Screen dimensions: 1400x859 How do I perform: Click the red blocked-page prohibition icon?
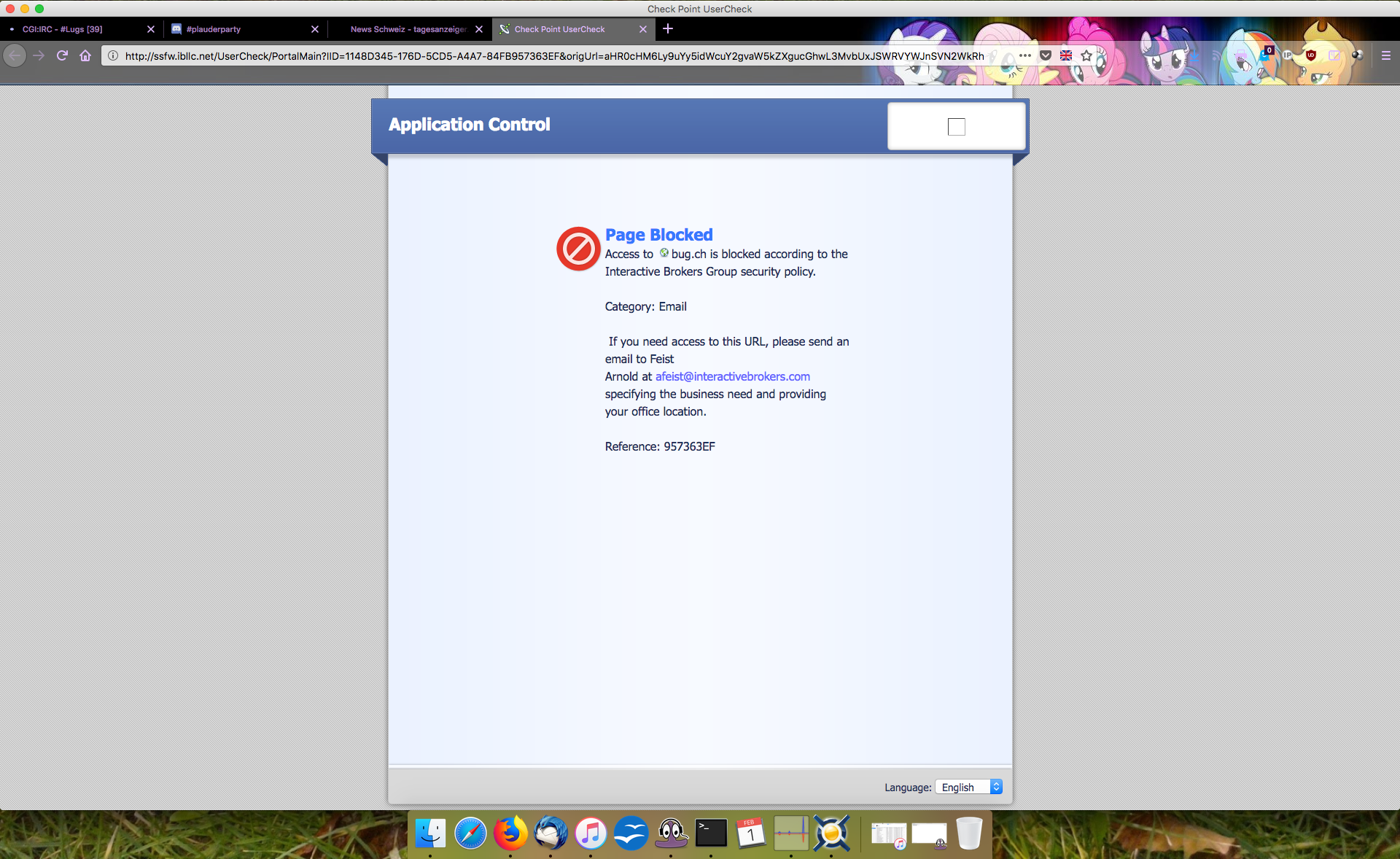click(x=579, y=249)
